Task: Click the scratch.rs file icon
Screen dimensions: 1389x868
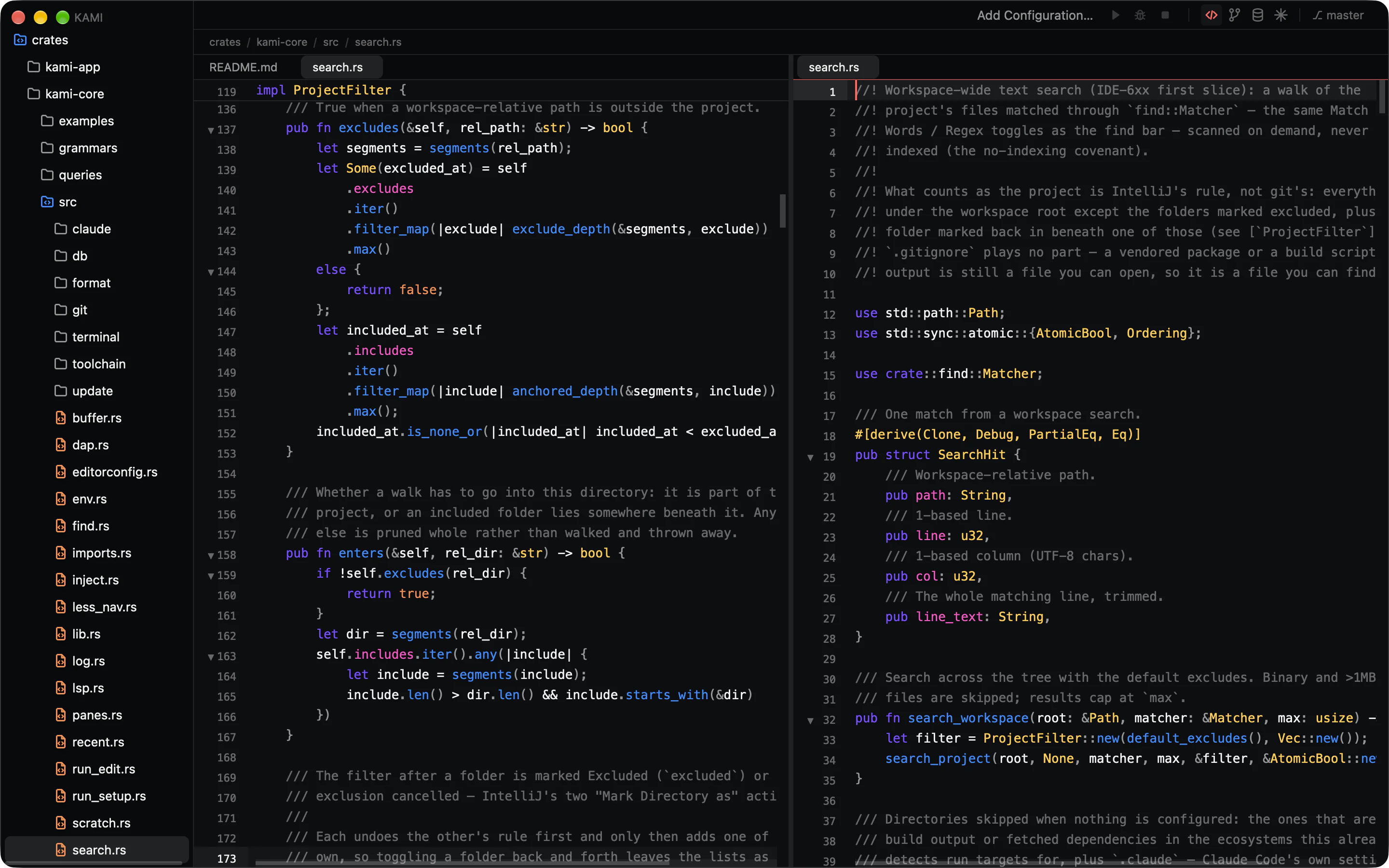Action: [x=60, y=823]
